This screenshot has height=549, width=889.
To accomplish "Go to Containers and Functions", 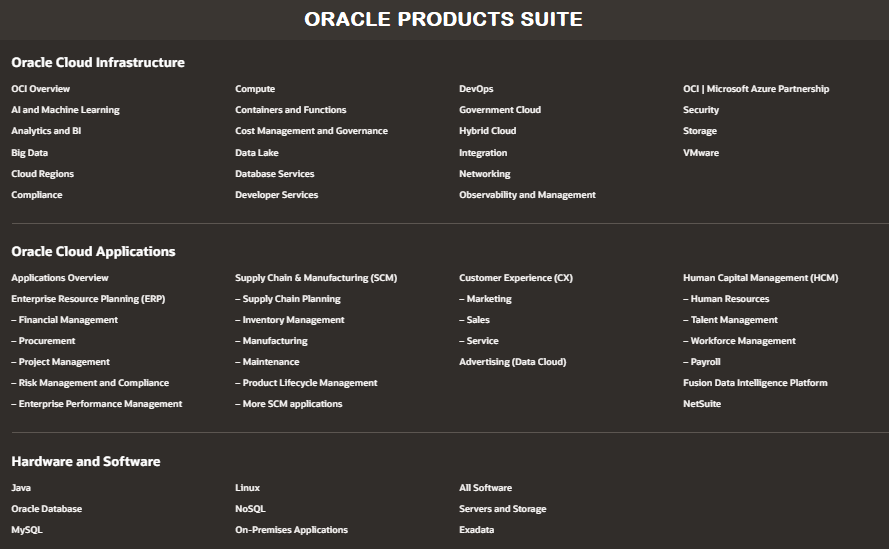I will click(290, 110).
